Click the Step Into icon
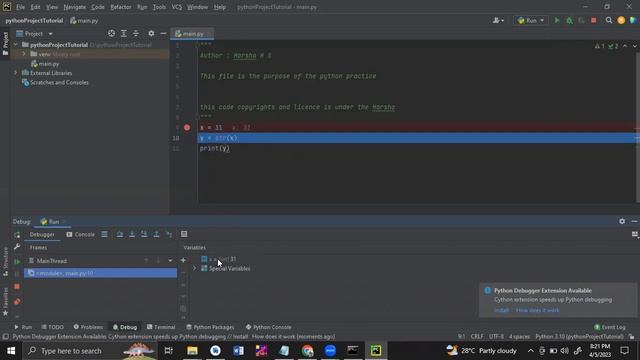640x360 pixels. tap(132, 234)
